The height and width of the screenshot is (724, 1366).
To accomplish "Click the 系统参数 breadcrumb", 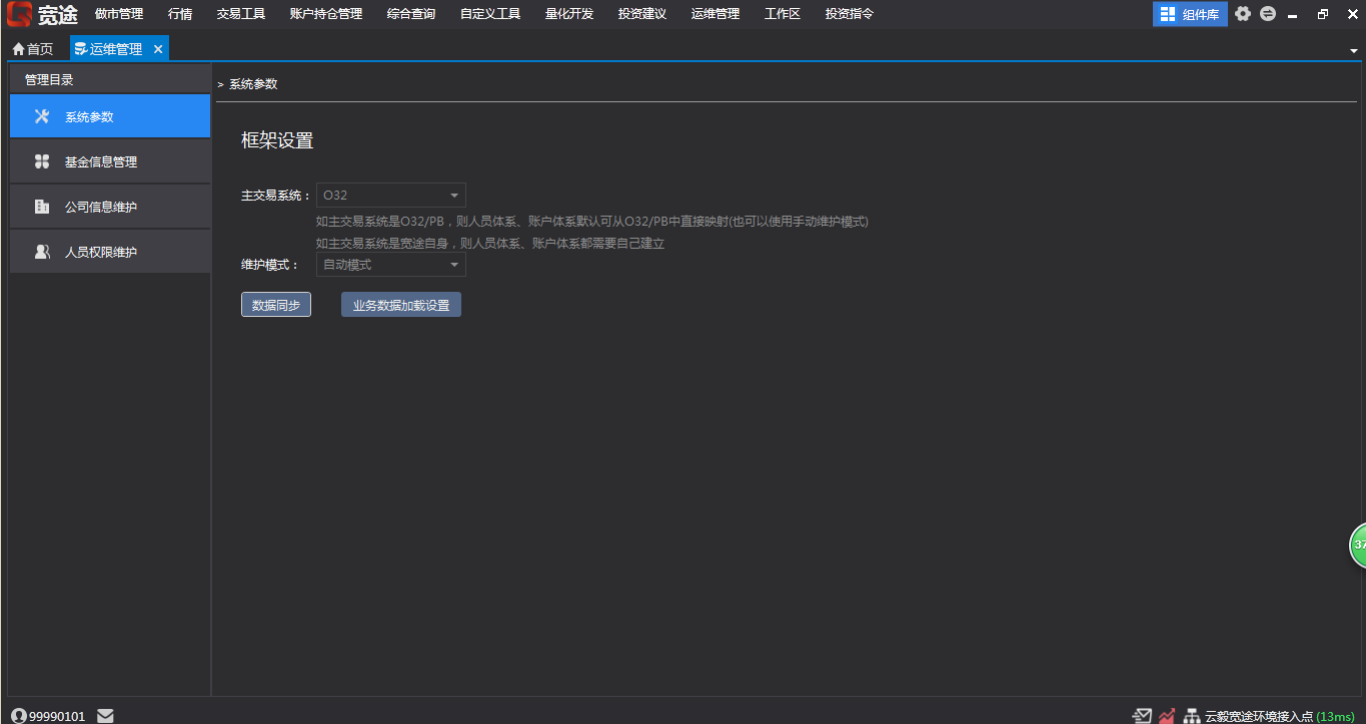I will coord(253,84).
